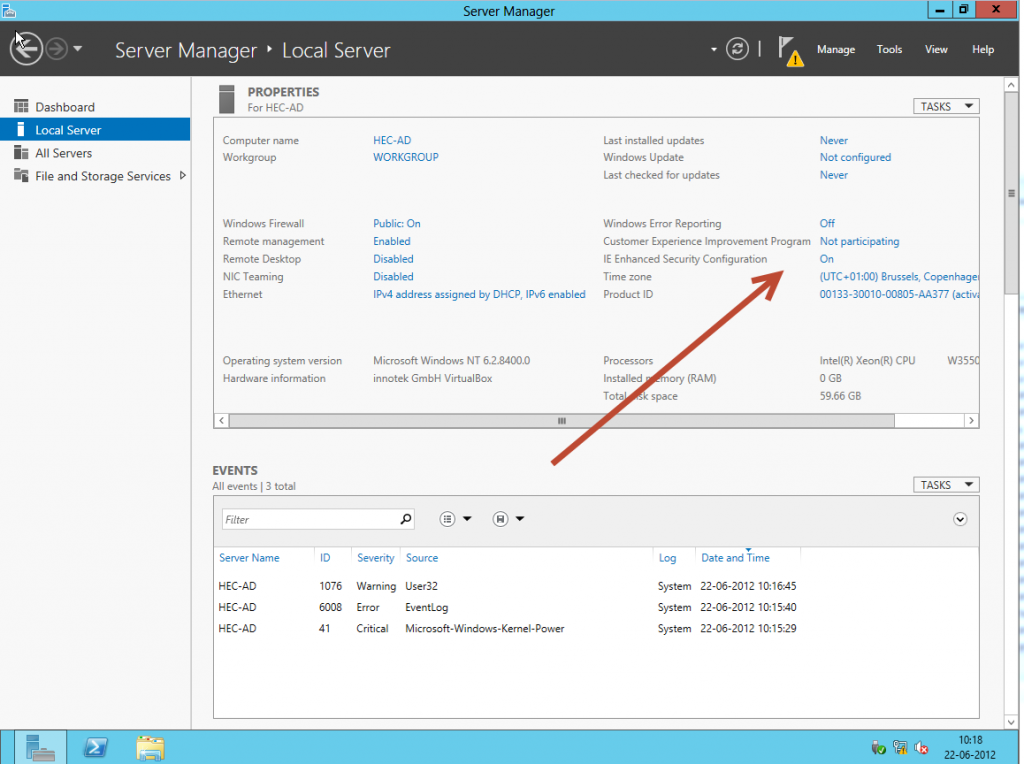Viewport: 1024px width, 764px height.
Task: Turn off IE Enhanced Security Configuration
Action: click(x=826, y=258)
